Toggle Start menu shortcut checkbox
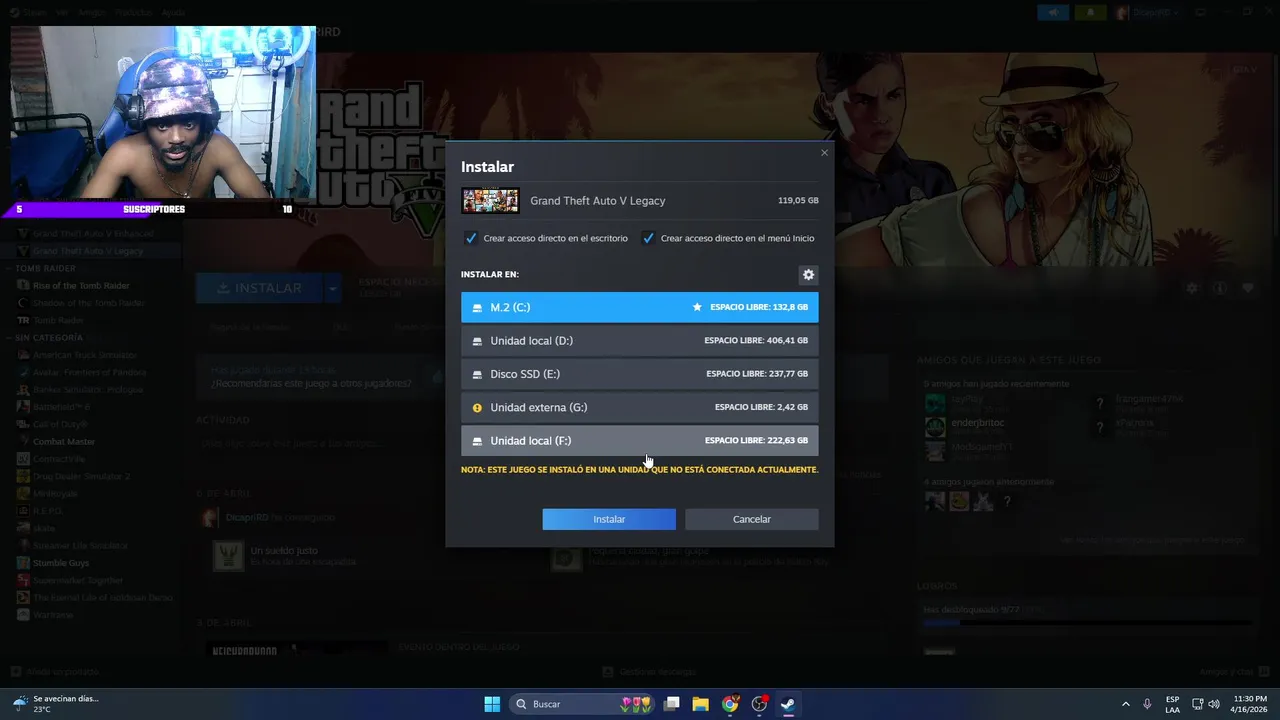 [648, 238]
